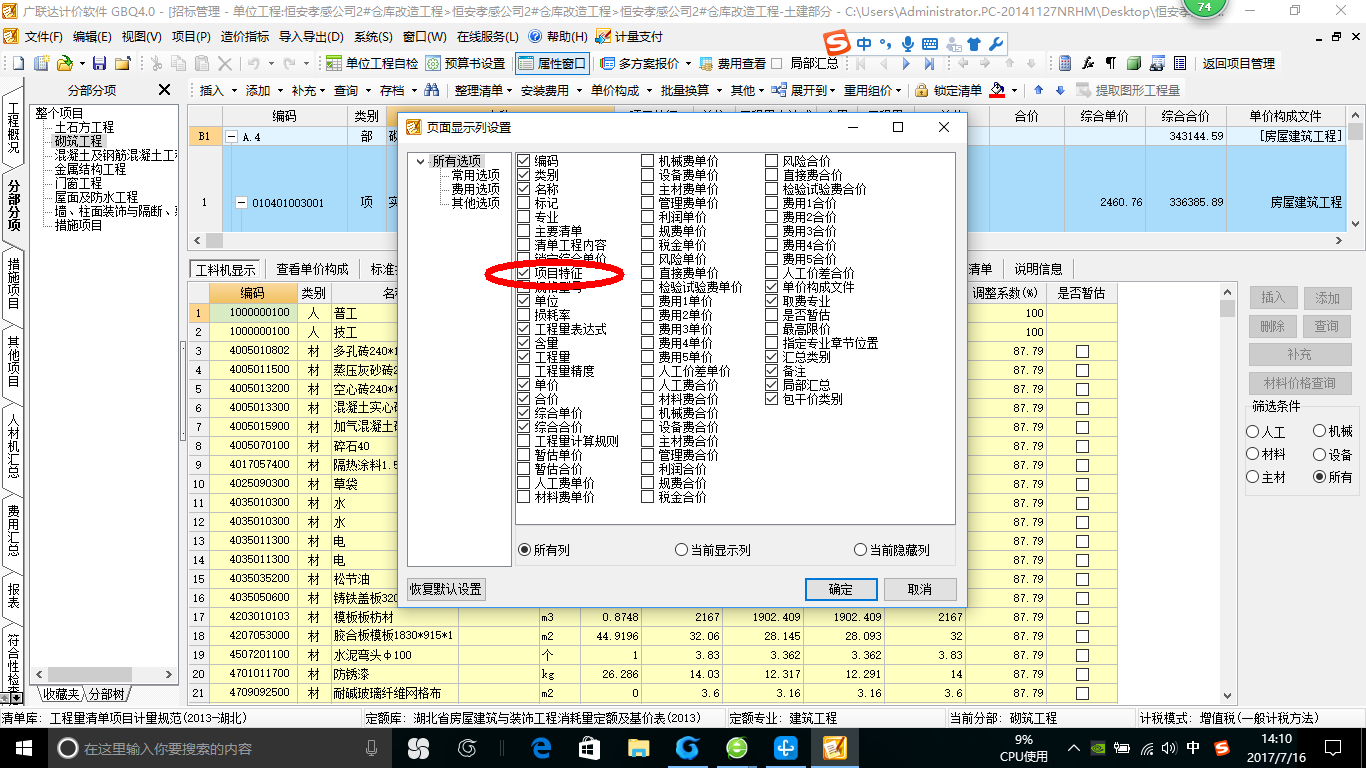Click the open folder icon in toolbar
Screen dimensions: 1366x768
(x=64, y=63)
